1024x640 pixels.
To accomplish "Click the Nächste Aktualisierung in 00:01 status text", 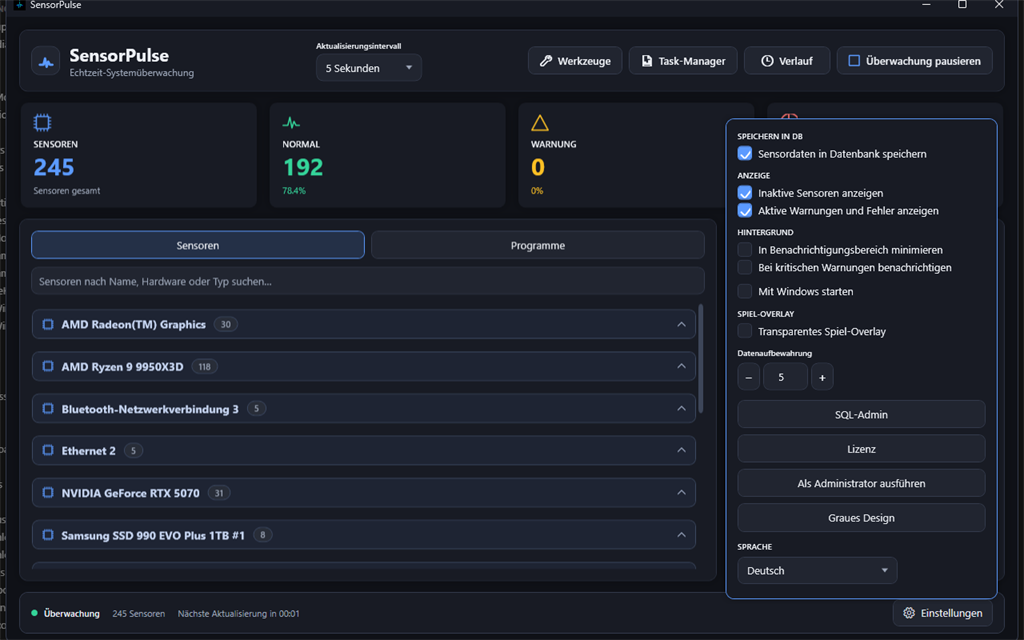I will click(x=238, y=613).
